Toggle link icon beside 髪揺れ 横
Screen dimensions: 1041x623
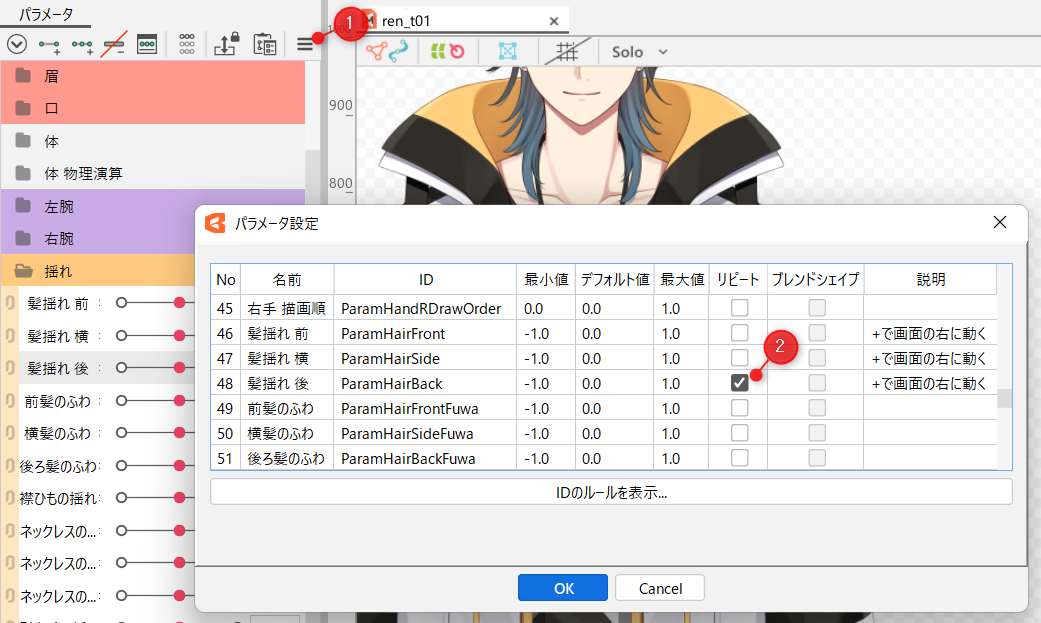pyautogui.click(x=10, y=336)
